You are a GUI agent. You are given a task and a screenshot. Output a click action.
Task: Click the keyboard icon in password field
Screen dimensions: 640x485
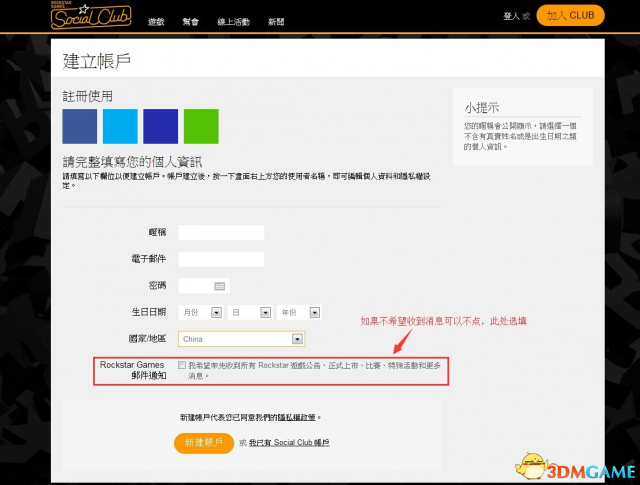221,286
